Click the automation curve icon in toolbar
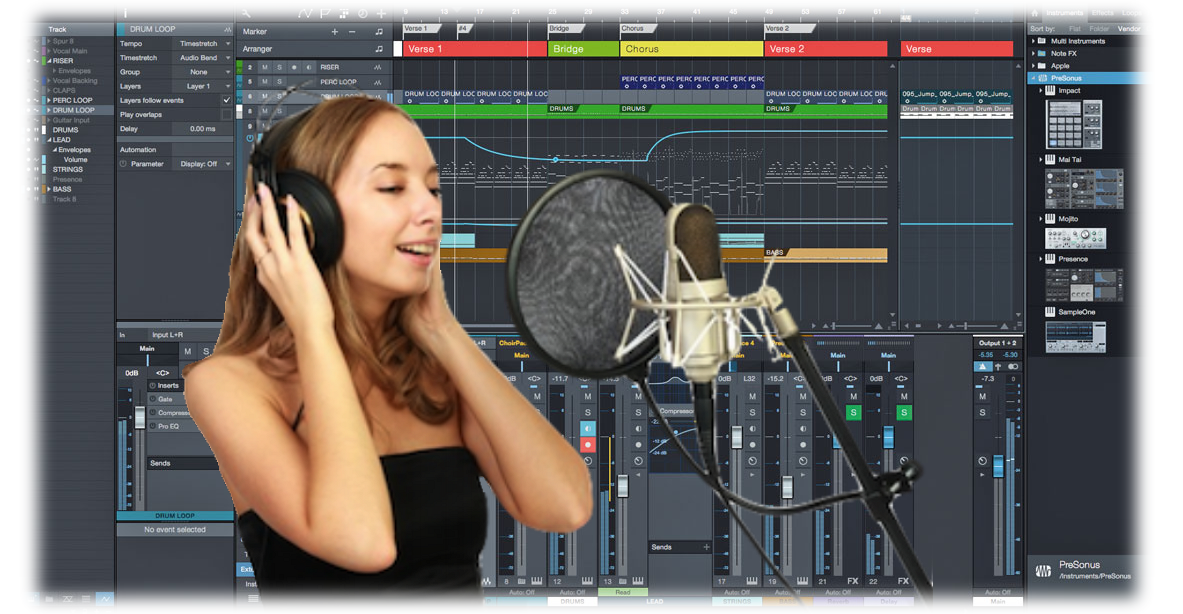 tap(305, 13)
